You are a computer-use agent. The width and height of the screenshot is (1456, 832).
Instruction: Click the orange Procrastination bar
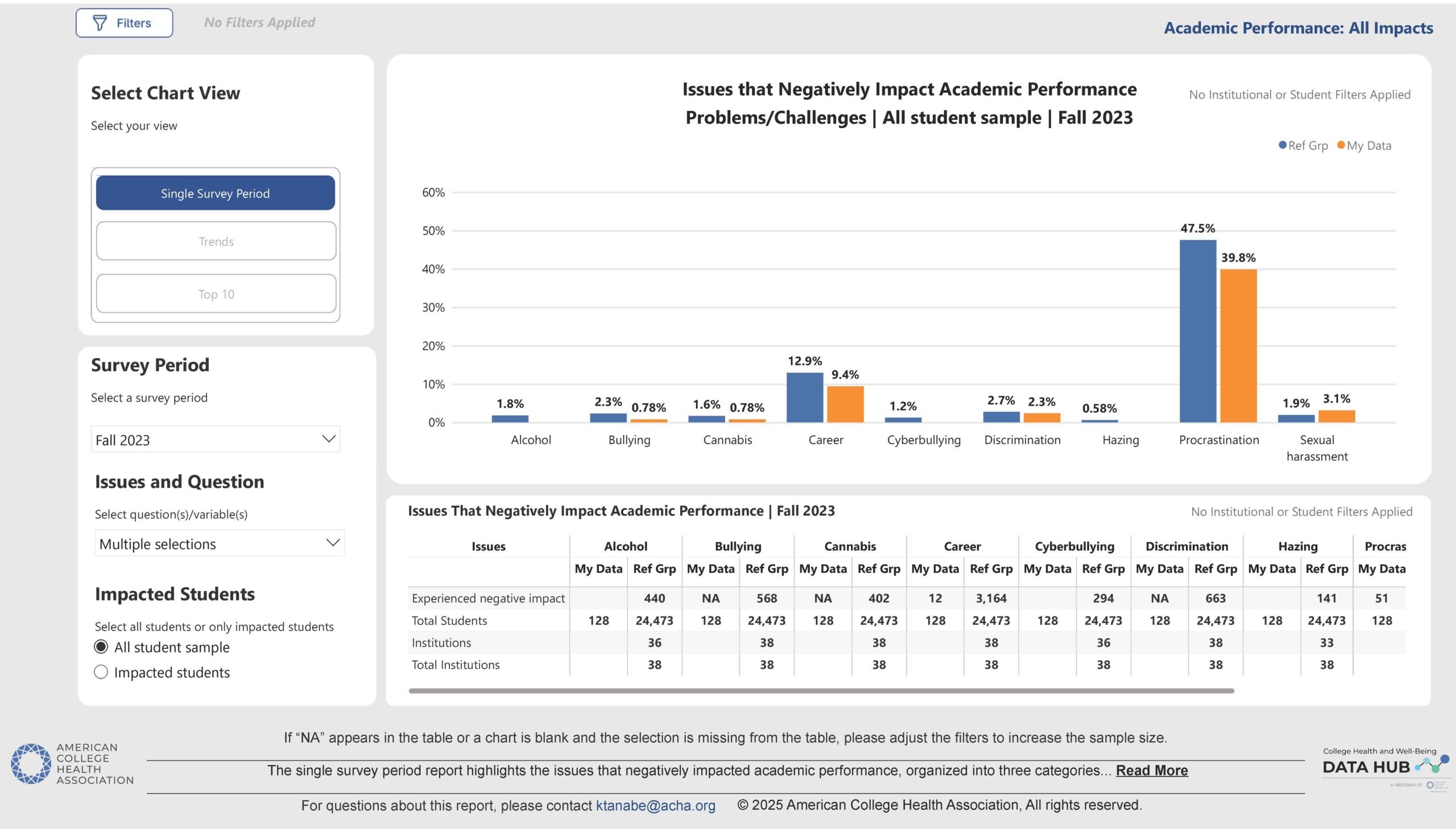(x=1238, y=345)
